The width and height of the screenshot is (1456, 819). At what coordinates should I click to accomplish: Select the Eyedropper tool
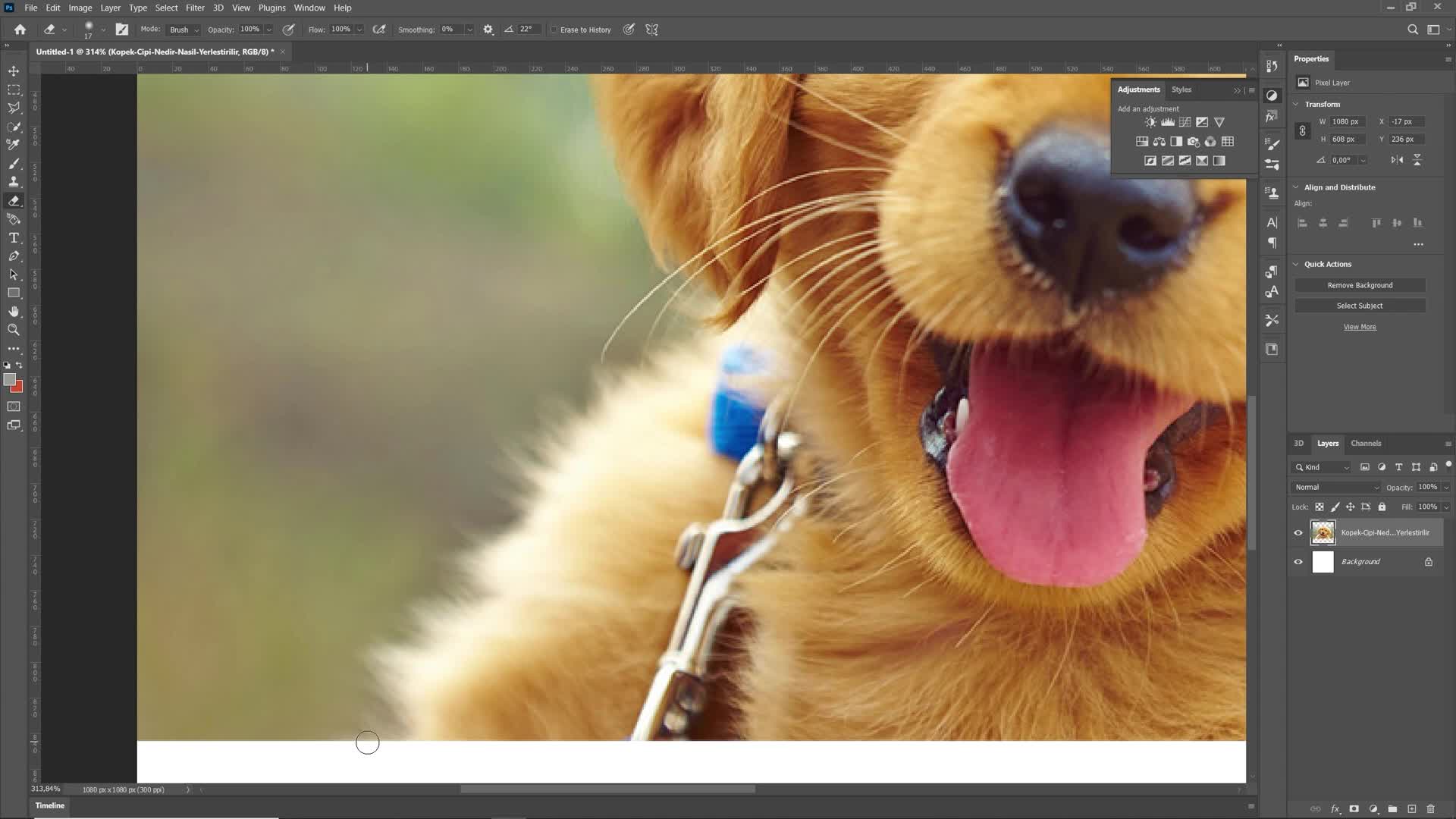pos(14,145)
